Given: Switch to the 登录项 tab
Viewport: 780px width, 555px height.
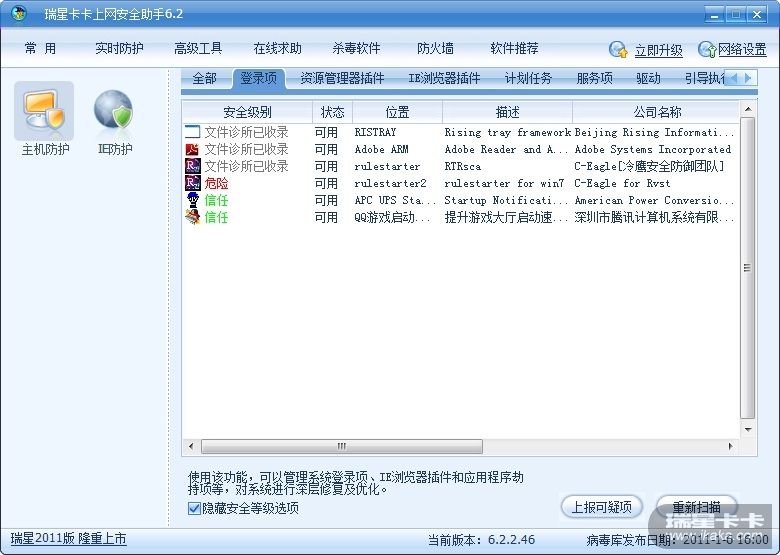Looking at the screenshot, I should click(259, 79).
